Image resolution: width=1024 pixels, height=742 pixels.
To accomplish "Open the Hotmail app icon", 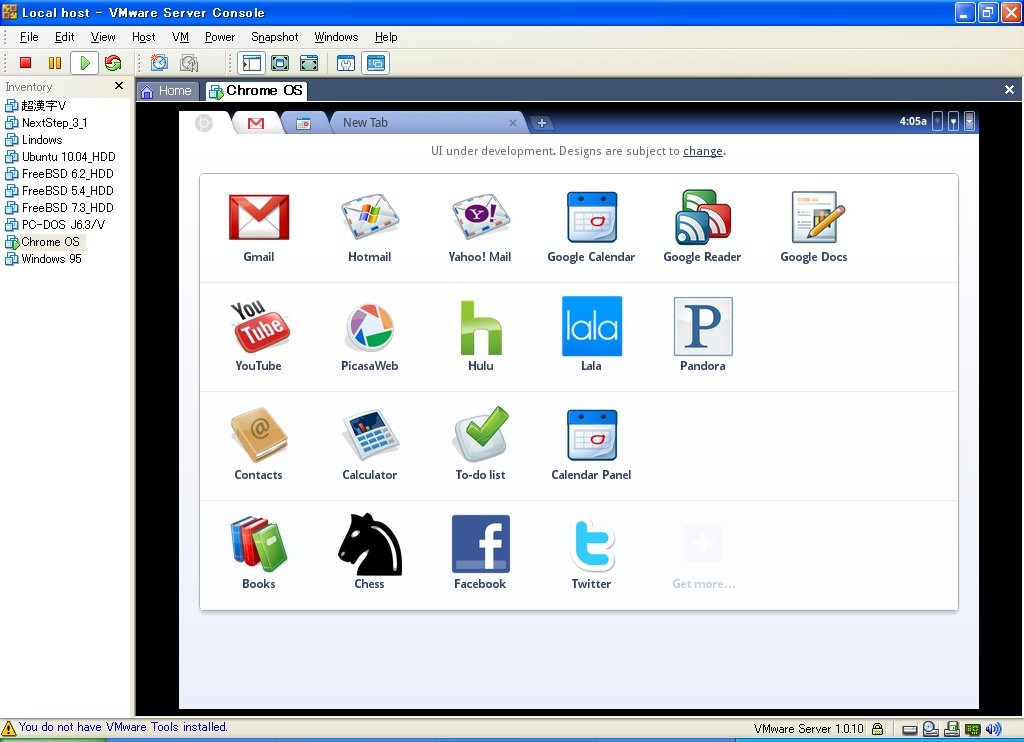I will [x=370, y=217].
